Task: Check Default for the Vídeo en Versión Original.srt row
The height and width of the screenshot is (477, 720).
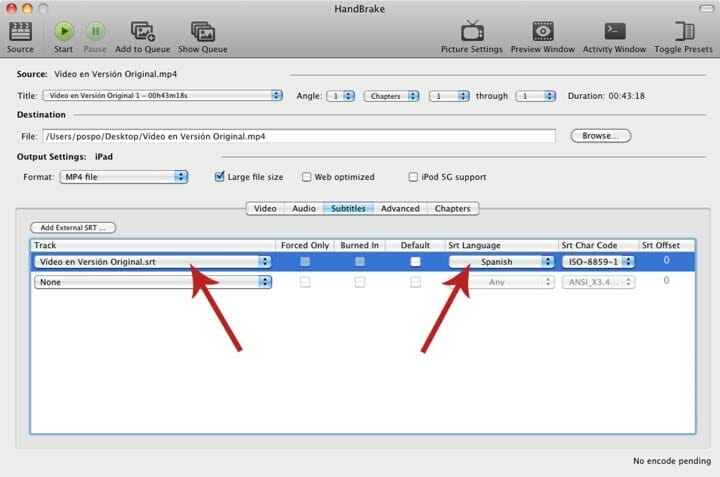Action: click(x=416, y=262)
